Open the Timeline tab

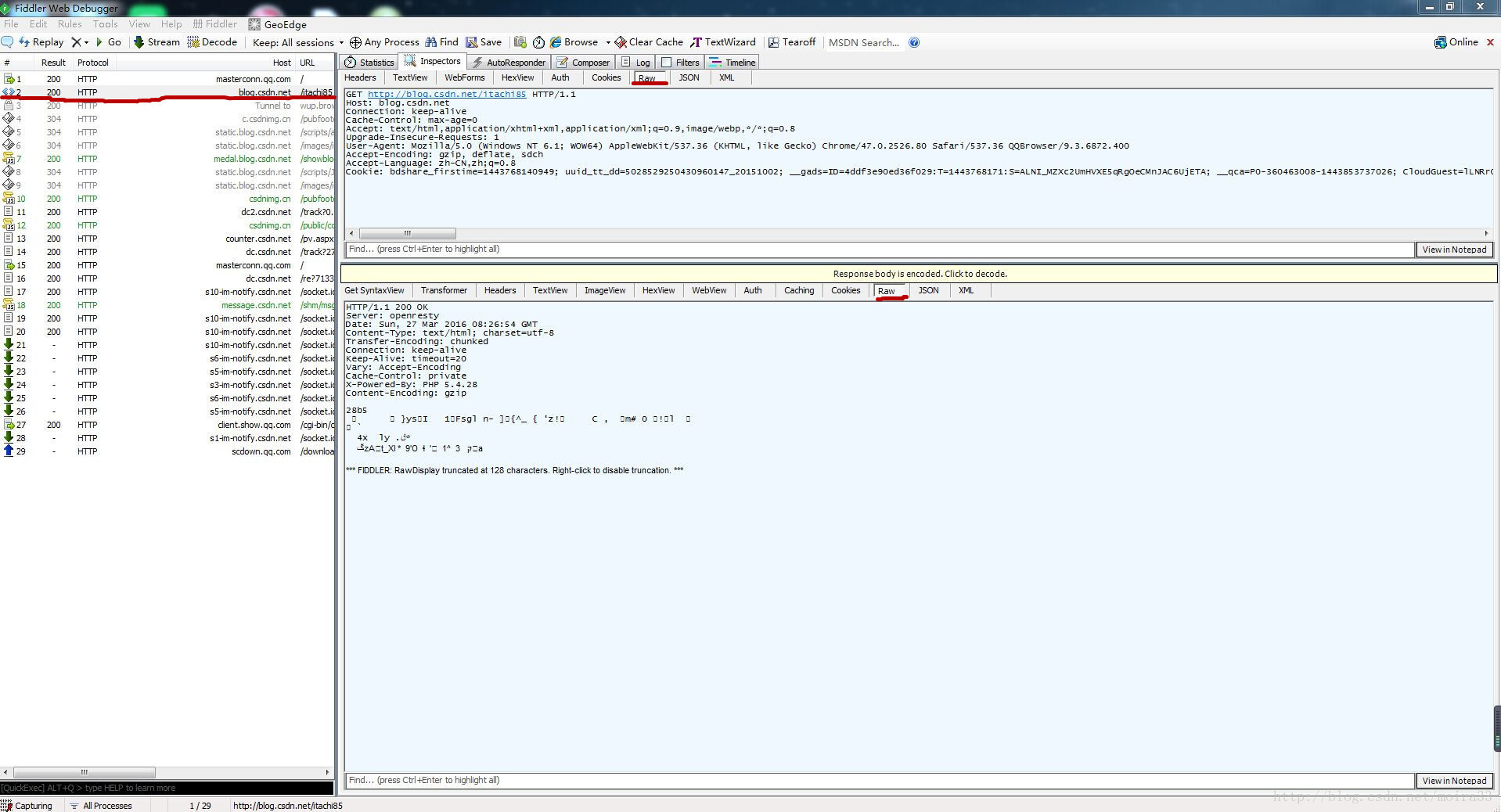[733, 63]
